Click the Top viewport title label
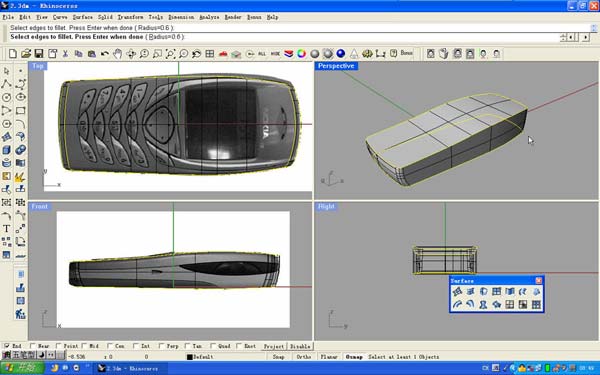The width and height of the screenshot is (600, 375). [x=38, y=66]
